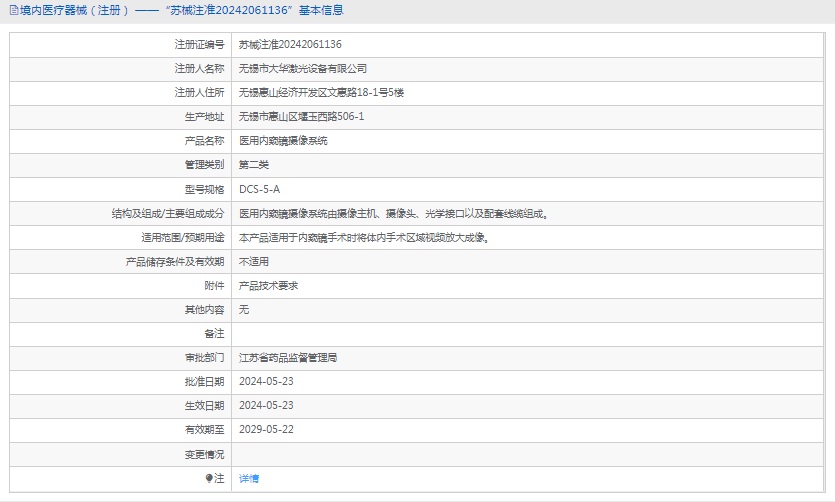This screenshot has height=502, width=835.
Task: Click the 变更情况 label
Action: pyautogui.click(x=204, y=455)
